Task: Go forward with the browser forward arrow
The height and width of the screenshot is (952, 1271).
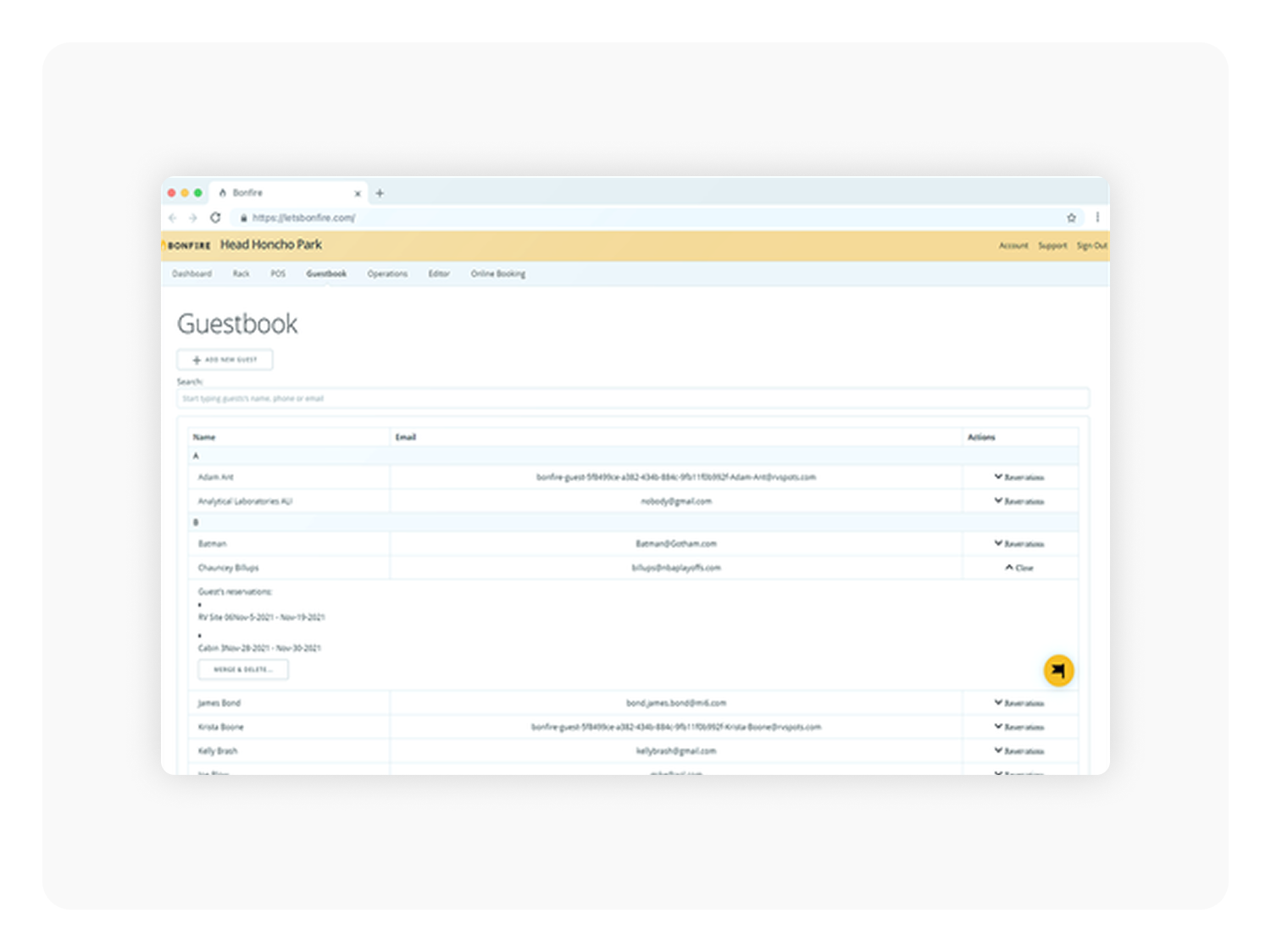Action: click(193, 218)
